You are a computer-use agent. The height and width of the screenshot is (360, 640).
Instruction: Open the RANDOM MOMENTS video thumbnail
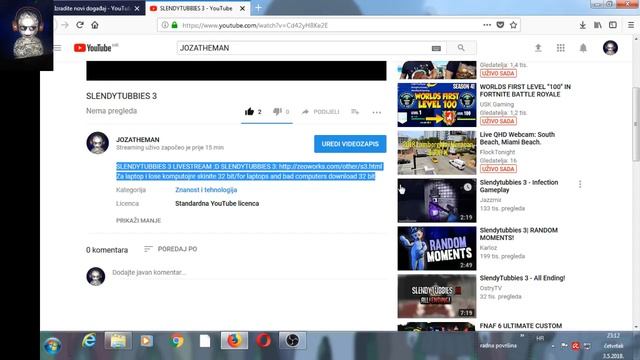click(x=437, y=248)
